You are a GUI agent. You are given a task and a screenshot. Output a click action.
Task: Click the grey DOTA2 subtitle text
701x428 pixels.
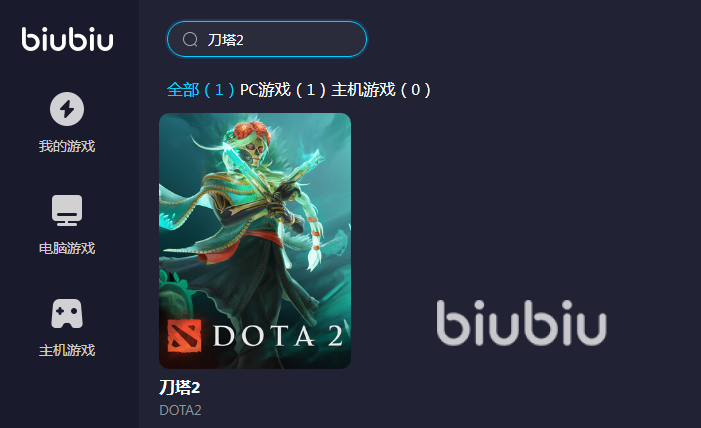[180, 410]
